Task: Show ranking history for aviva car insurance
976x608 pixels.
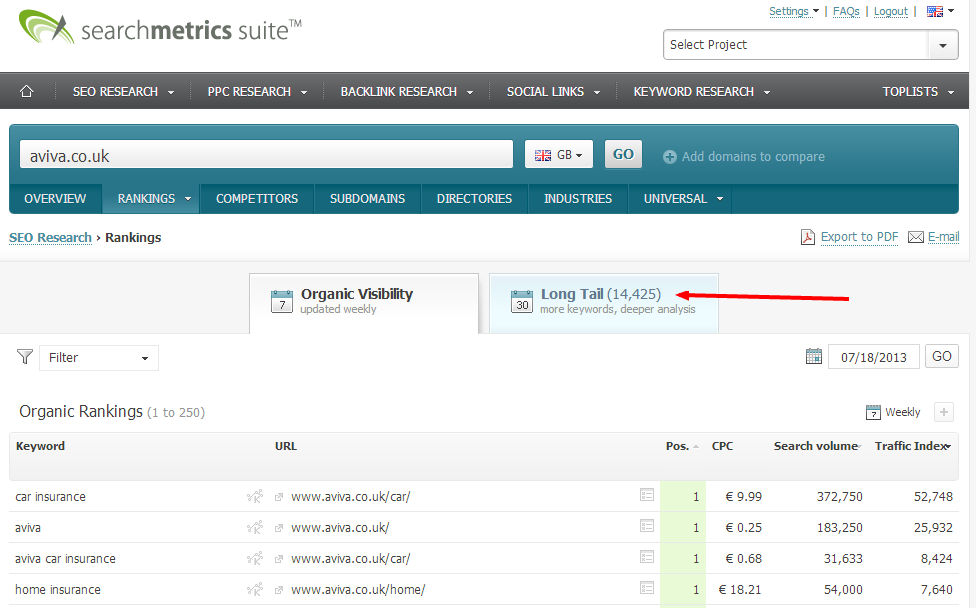Action: click(x=255, y=558)
